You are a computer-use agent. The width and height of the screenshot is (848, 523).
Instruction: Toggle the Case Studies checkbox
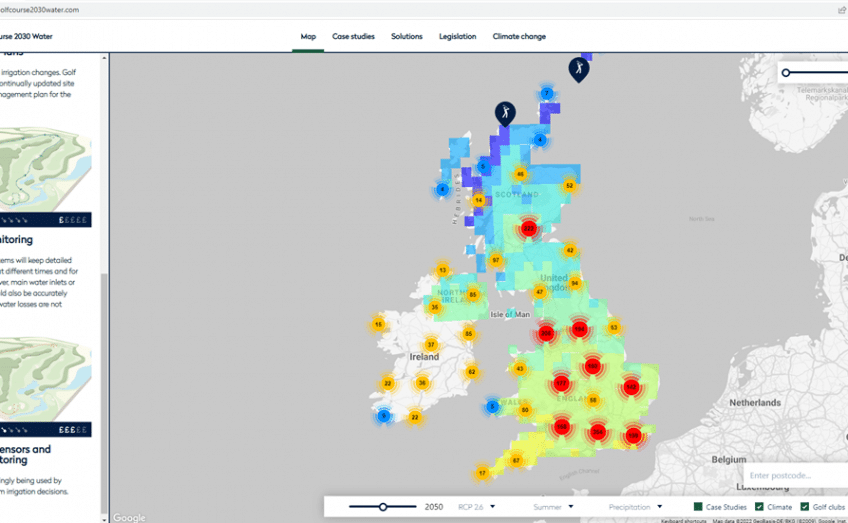pos(698,507)
